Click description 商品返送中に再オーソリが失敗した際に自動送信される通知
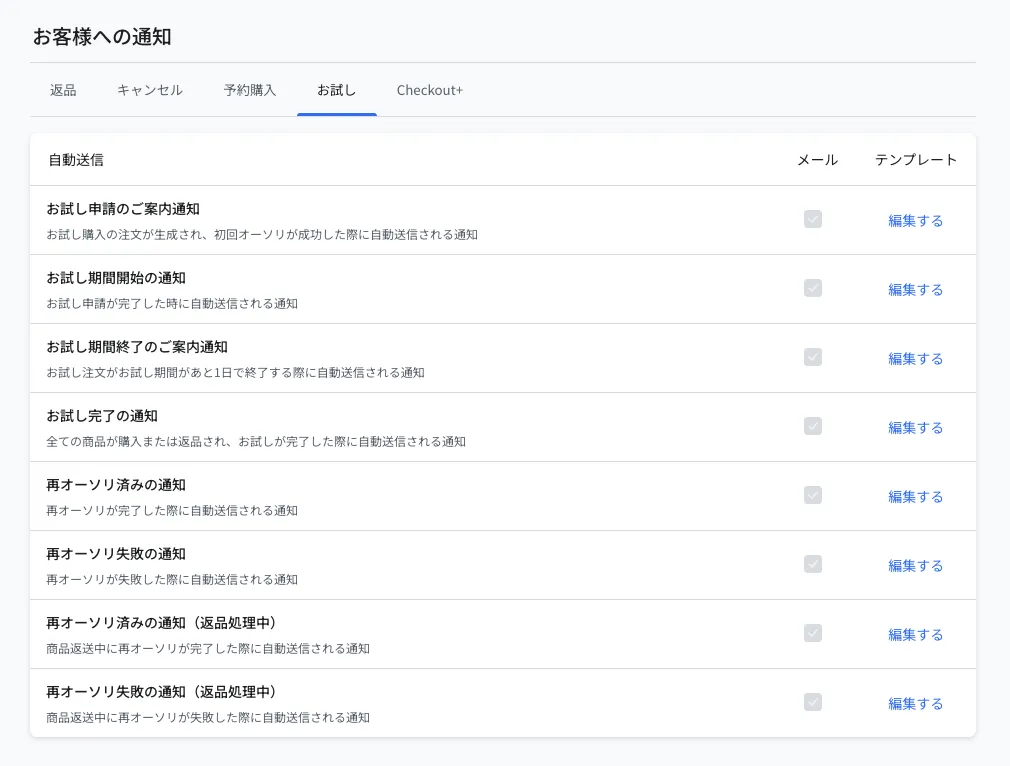Image resolution: width=1010 pixels, height=766 pixels. click(208, 717)
